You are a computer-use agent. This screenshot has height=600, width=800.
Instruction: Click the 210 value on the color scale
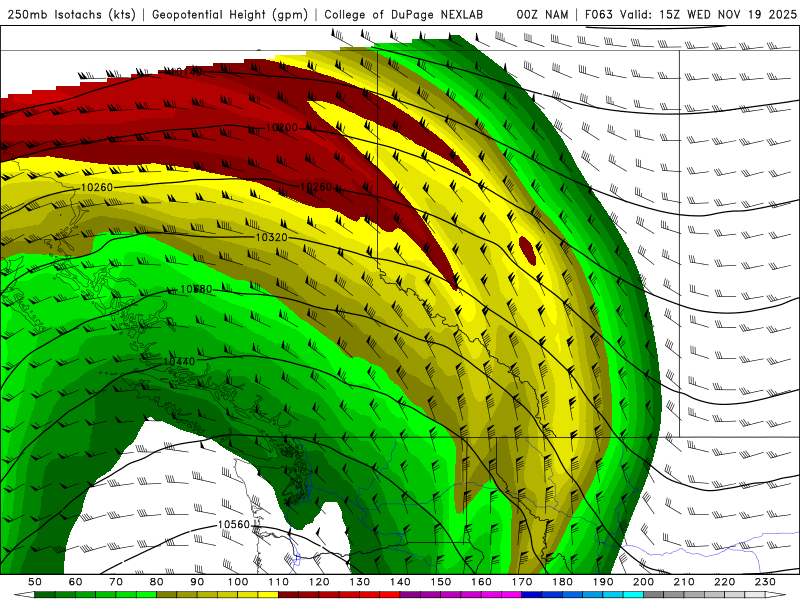pos(684,582)
